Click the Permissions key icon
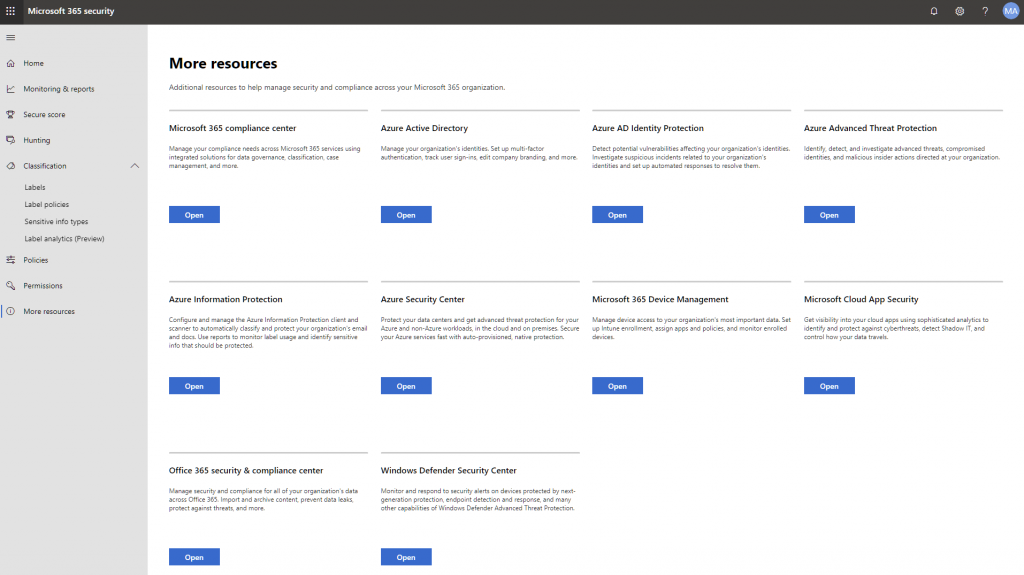 coord(10,286)
